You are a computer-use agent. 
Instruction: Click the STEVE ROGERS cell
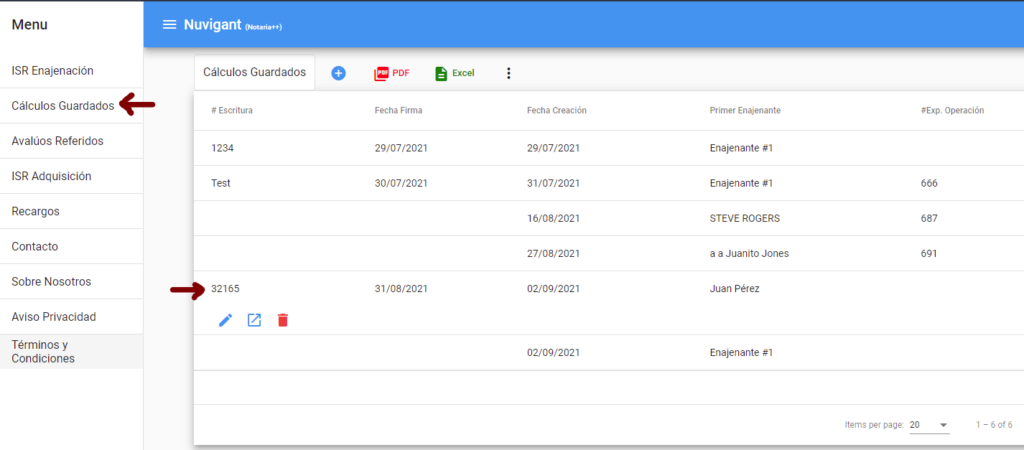744,219
